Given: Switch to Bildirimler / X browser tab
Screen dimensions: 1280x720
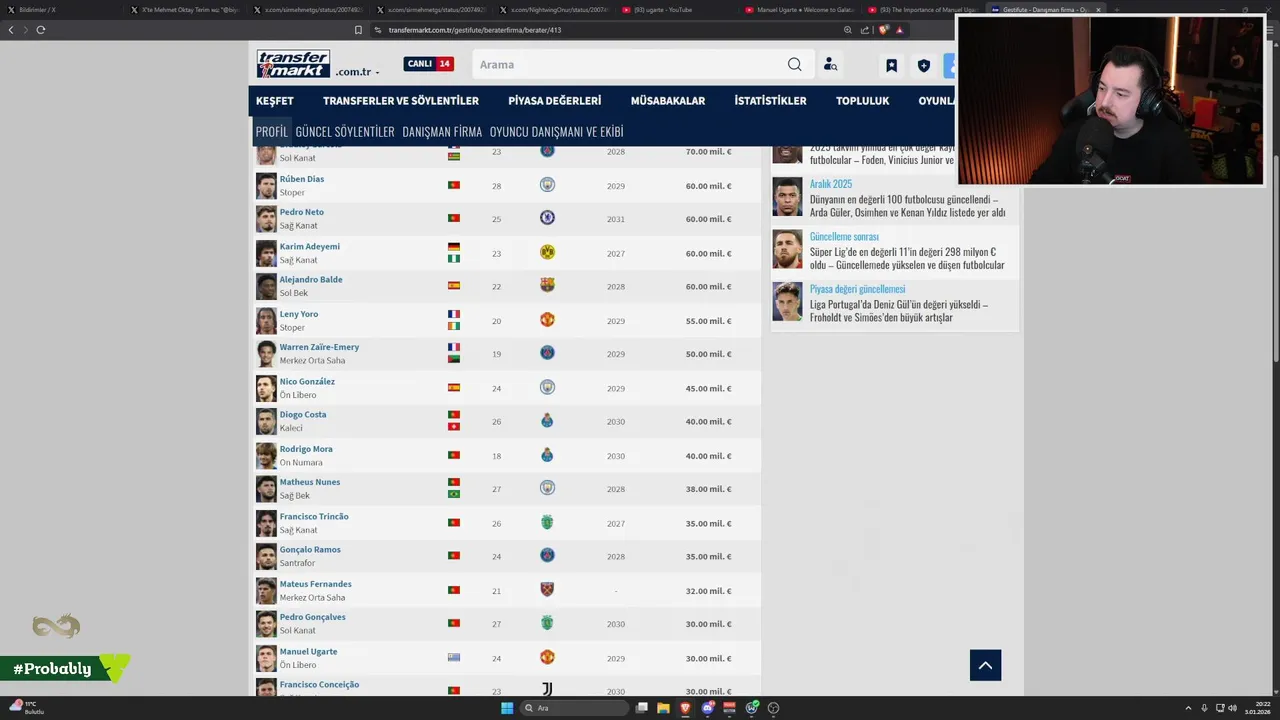Looking at the screenshot, I should click(60, 9).
